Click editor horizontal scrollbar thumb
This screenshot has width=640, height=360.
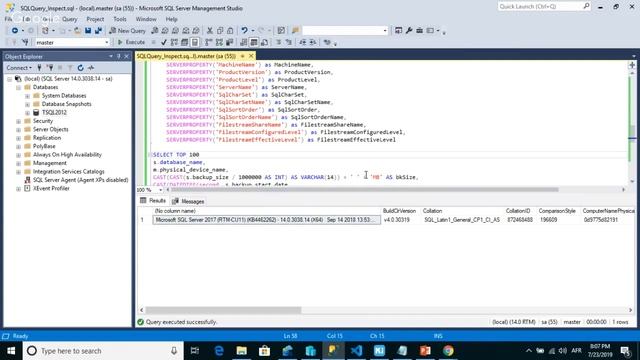coord(364,189)
